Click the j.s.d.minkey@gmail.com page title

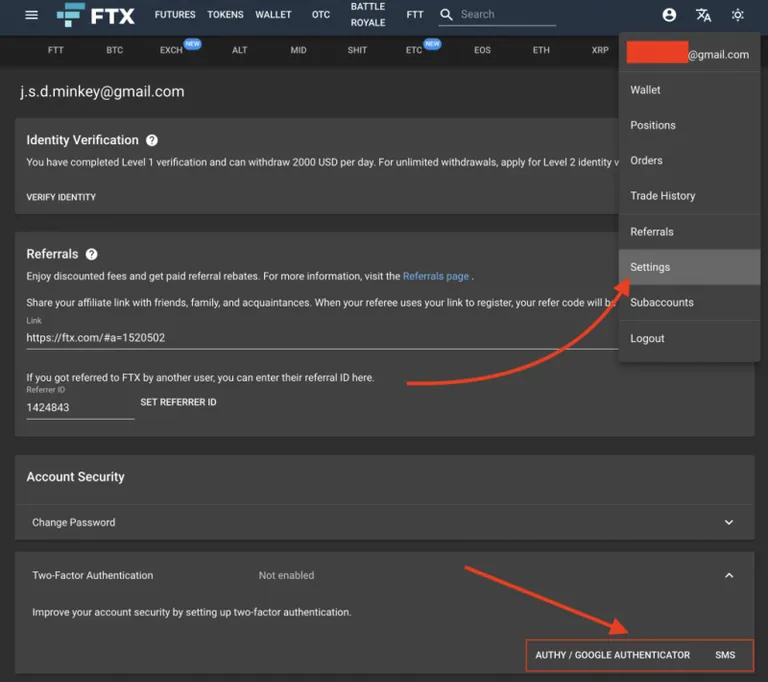102,92
